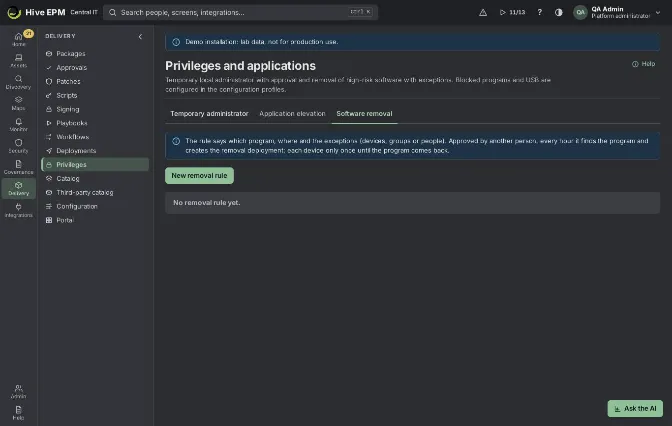Click the Ask the AI button
Screen dimensions: 672x426
[635, 408]
